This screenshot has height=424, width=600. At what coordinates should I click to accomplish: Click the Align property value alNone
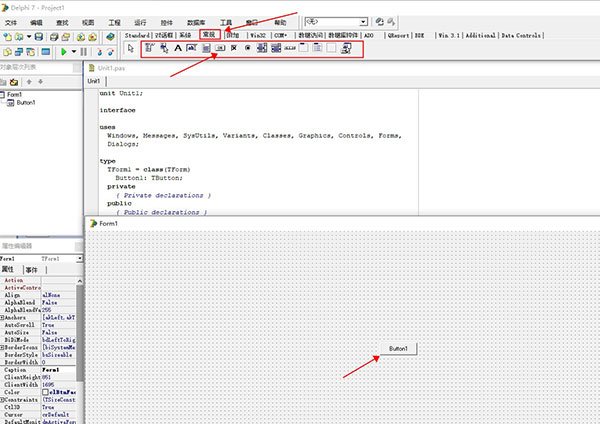pyautogui.click(x=59, y=295)
